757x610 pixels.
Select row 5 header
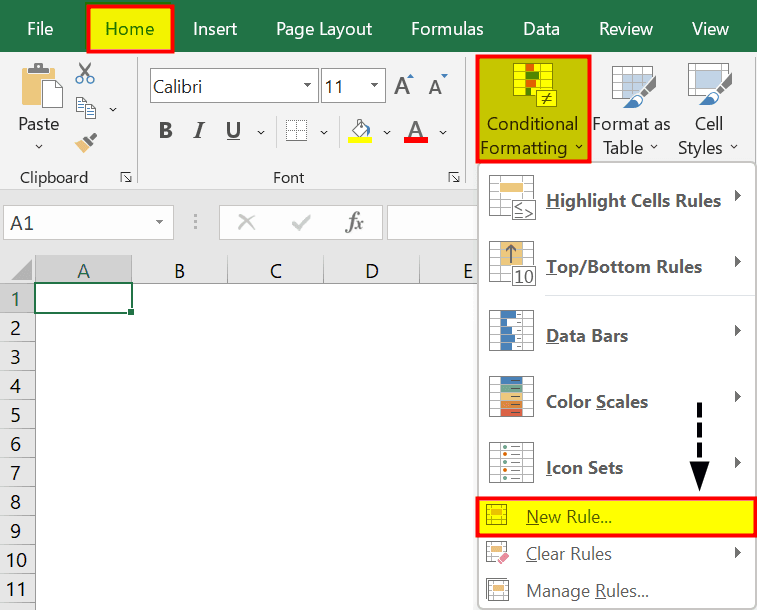point(17,415)
